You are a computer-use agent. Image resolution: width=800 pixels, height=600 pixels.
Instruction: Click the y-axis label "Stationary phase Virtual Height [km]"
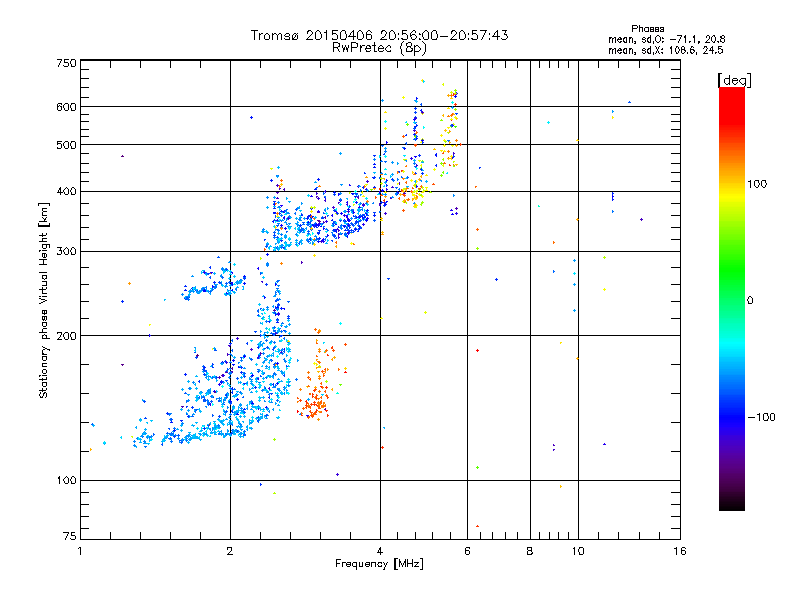(43, 300)
